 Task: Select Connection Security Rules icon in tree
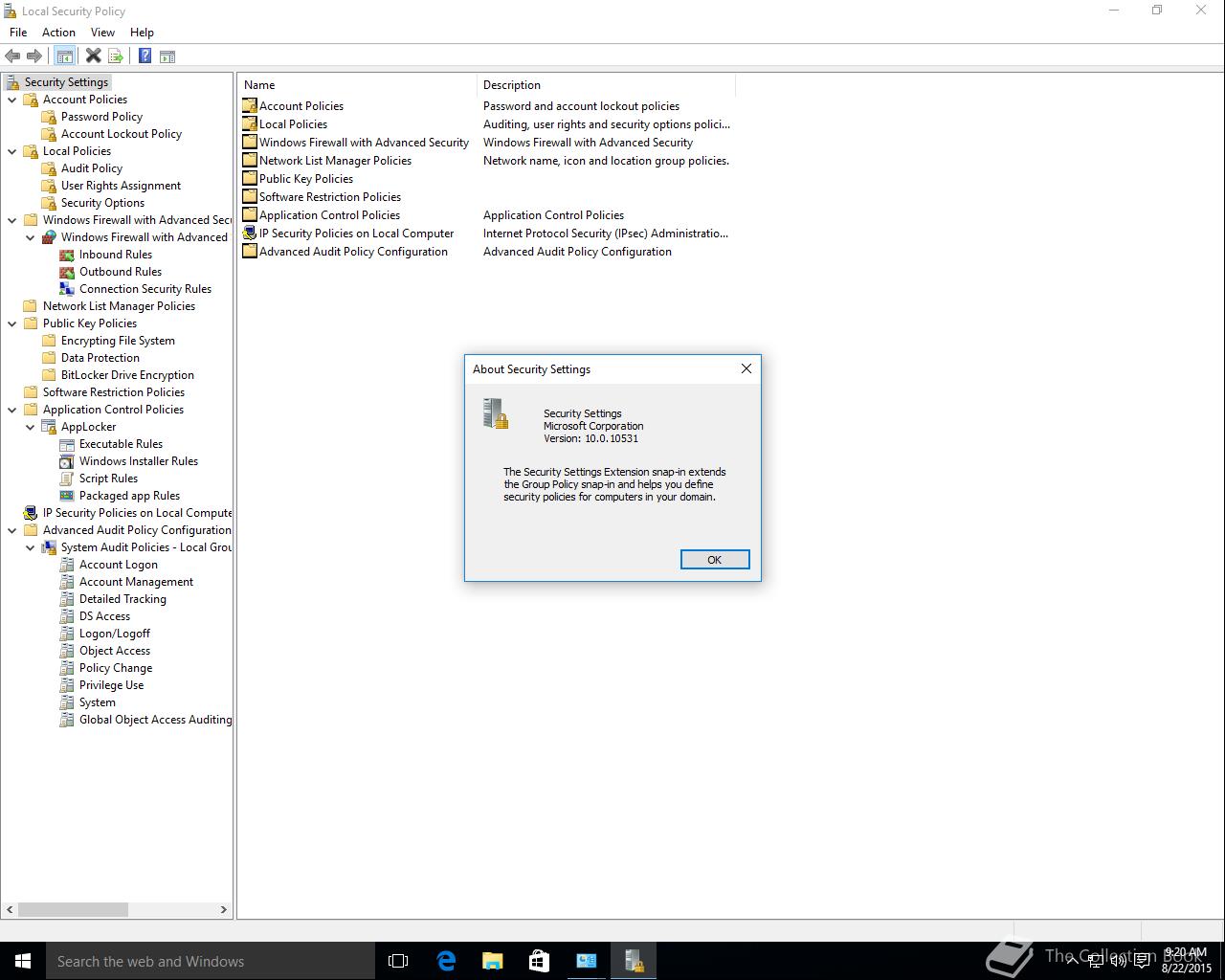(67, 289)
